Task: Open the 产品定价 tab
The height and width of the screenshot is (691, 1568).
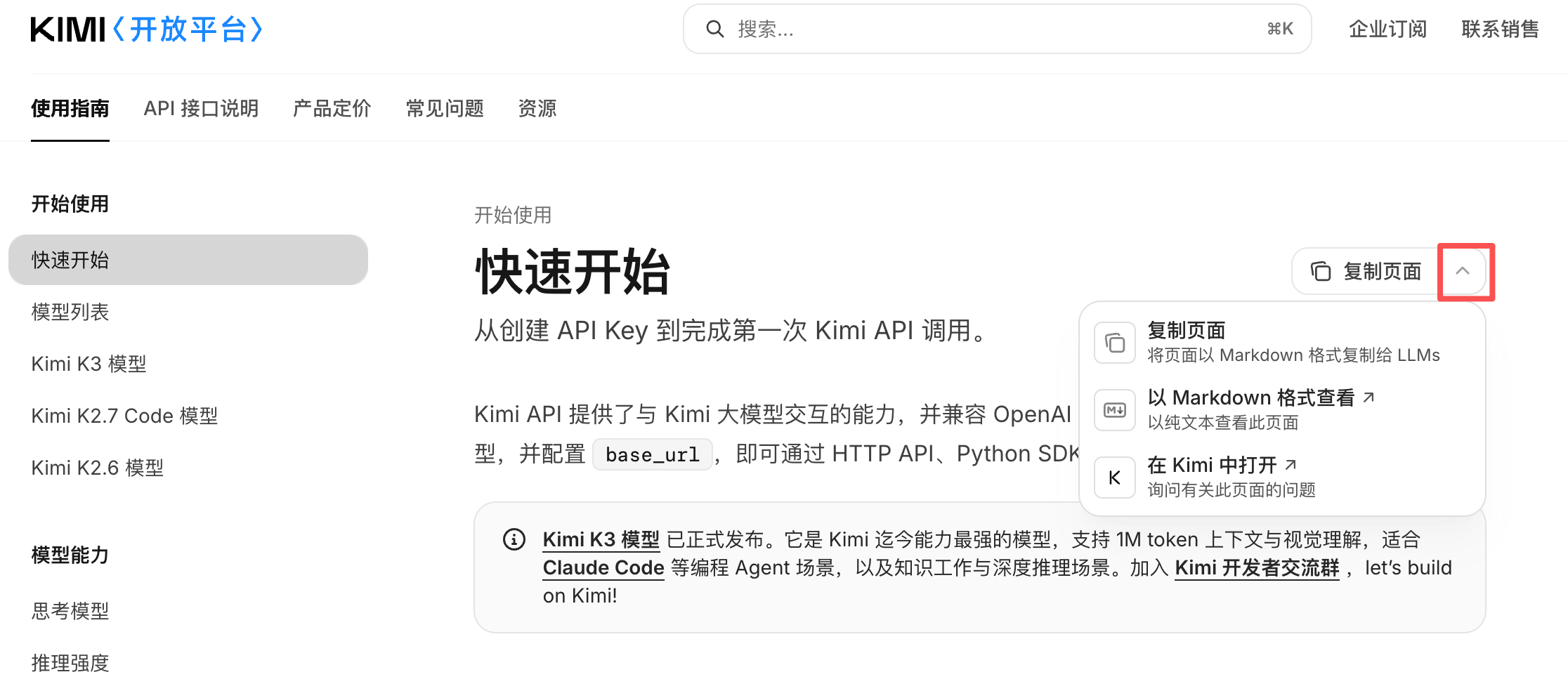Action: pyautogui.click(x=332, y=108)
